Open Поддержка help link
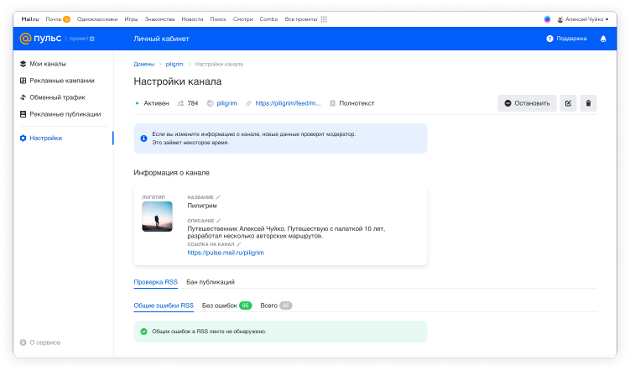 tap(567, 39)
